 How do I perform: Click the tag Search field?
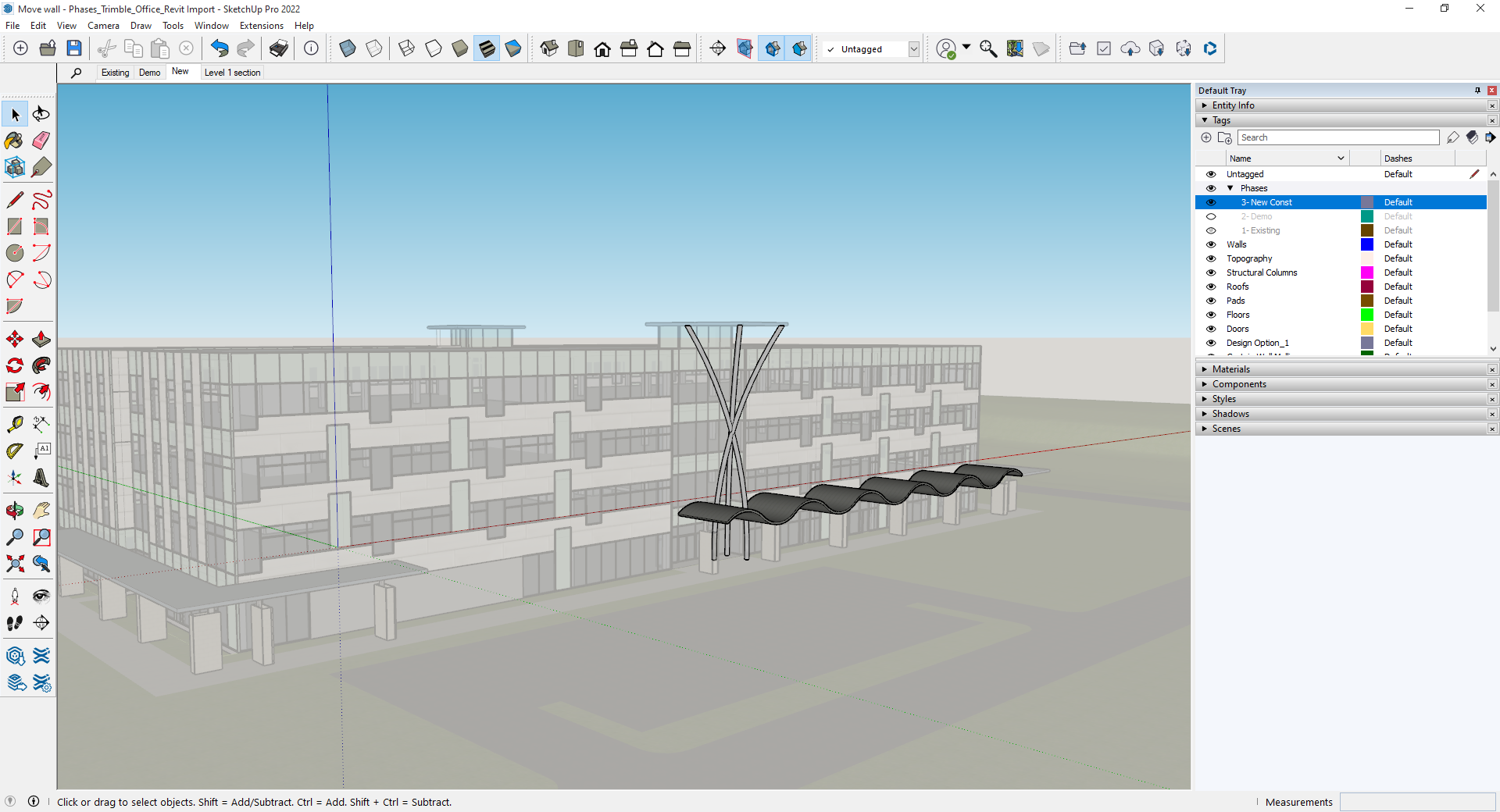click(1337, 137)
